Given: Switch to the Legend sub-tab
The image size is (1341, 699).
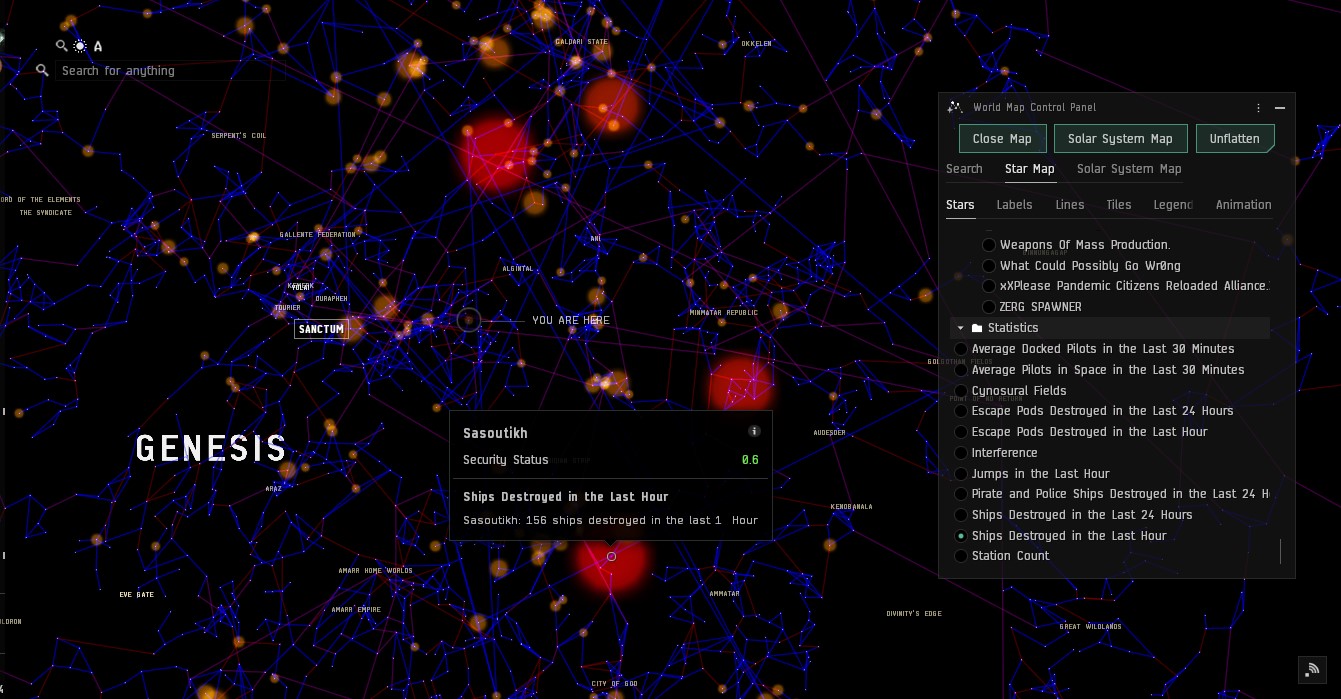Looking at the screenshot, I should [1173, 205].
